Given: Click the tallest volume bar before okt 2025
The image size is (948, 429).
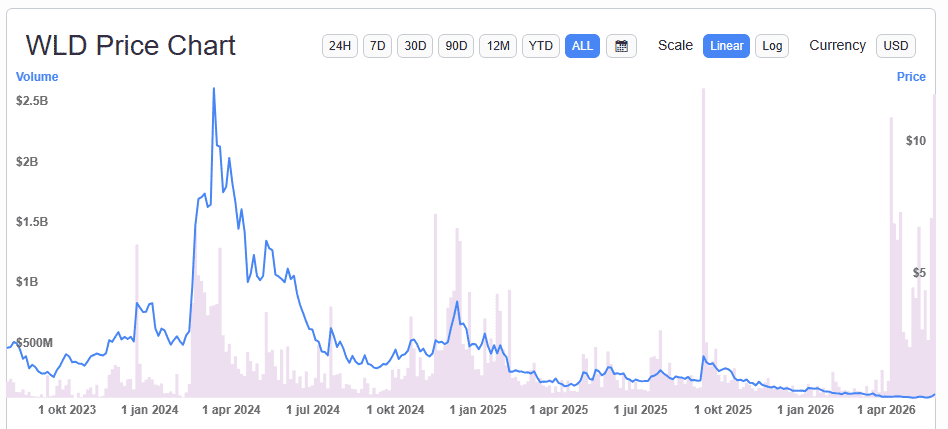Looking at the screenshot, I should pos(703,243).
